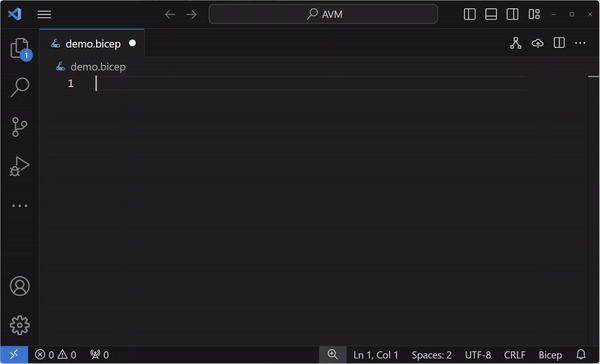Change end of line sequence CRLF
Viewport: 600px width, 364px height.
pyautogui.click(x=515, y=355)
